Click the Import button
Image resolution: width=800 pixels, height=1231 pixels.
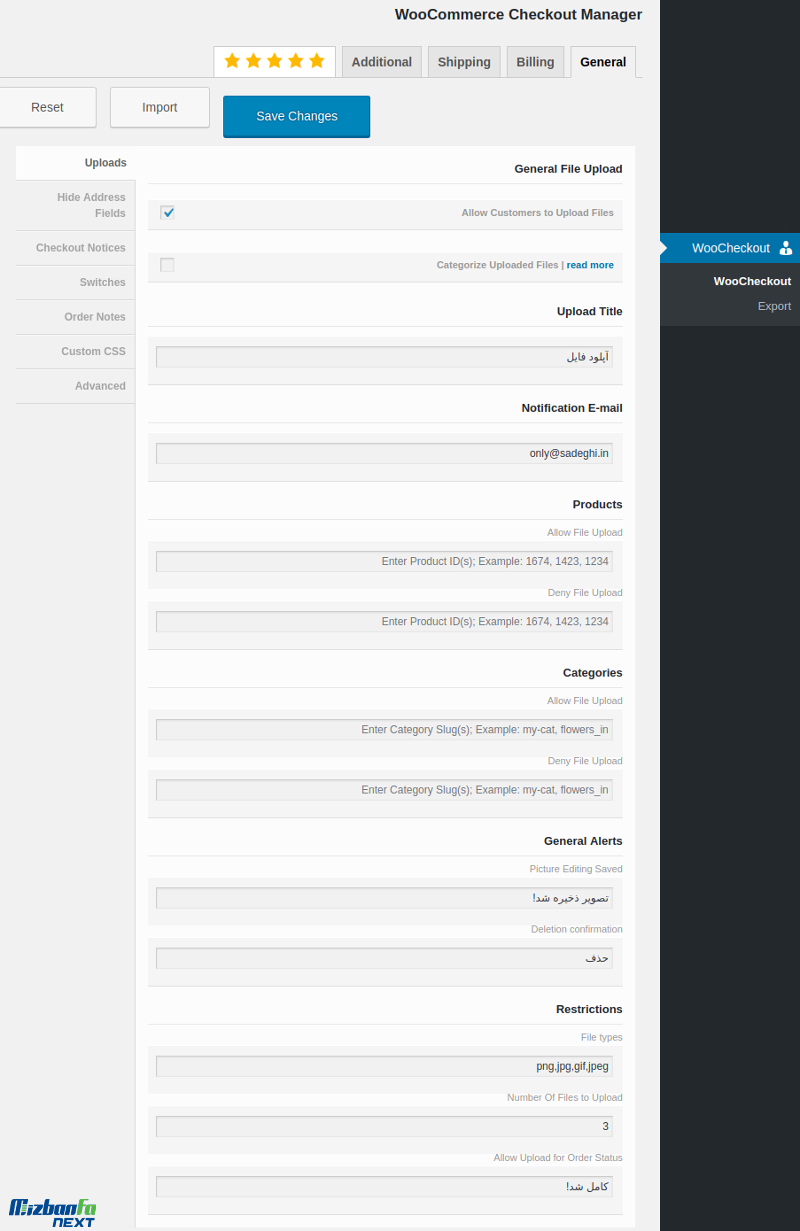pyautogui.click(x=160, y=107)
